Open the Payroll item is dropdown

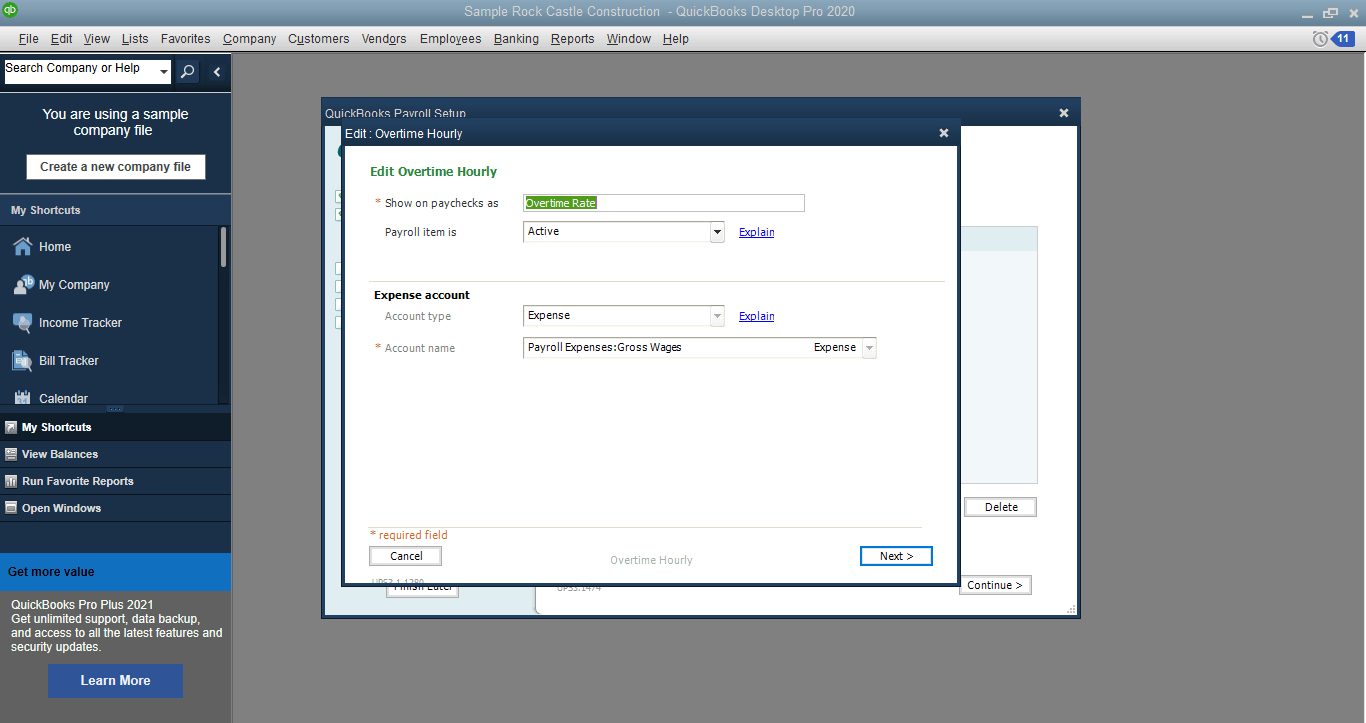[x=717, y=232]
